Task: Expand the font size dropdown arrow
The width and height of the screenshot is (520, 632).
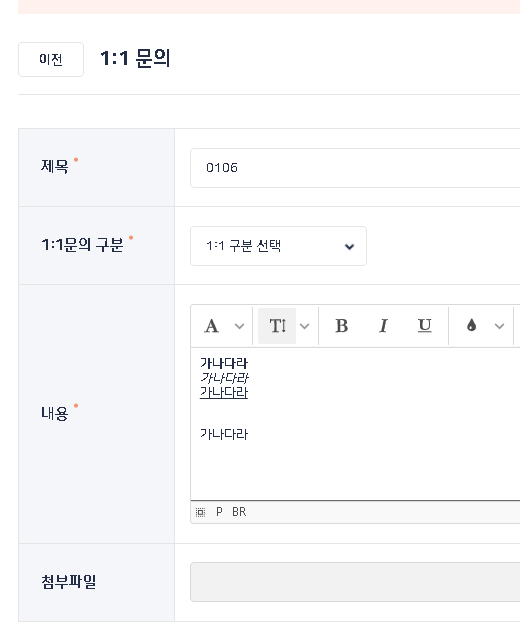Action: tap(305, 326)
